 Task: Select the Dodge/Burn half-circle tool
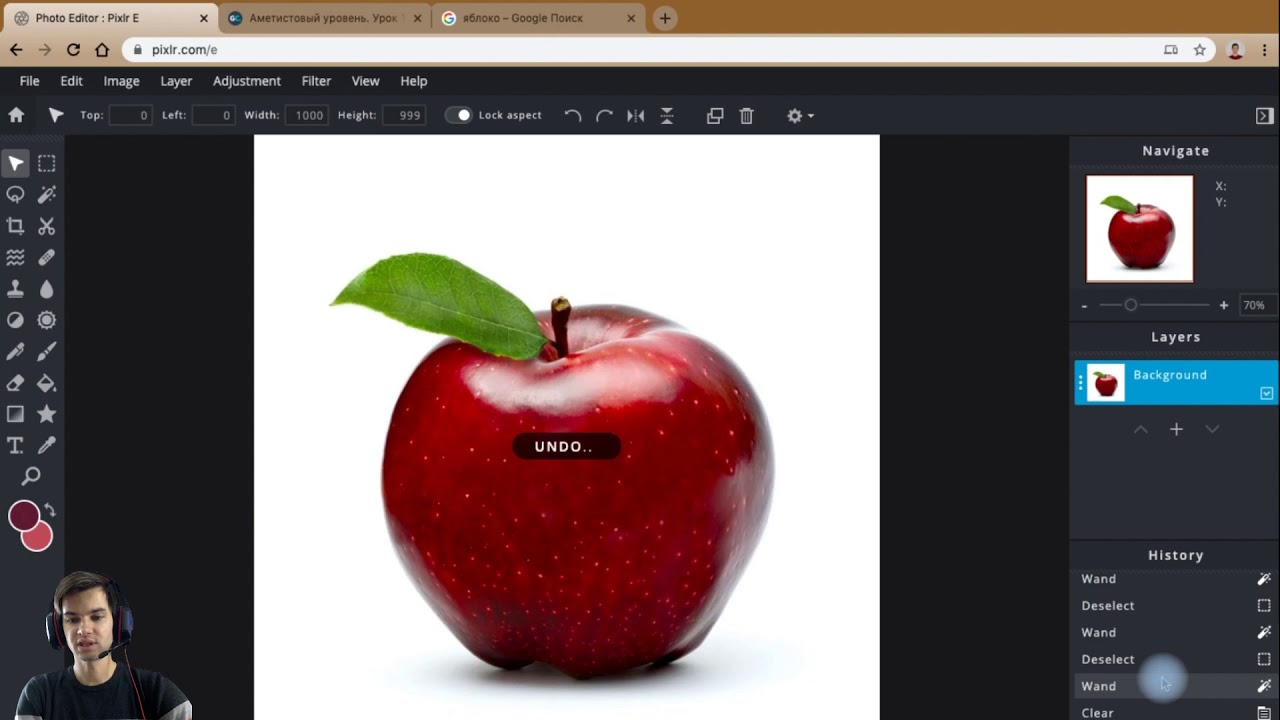click(15, 320)
